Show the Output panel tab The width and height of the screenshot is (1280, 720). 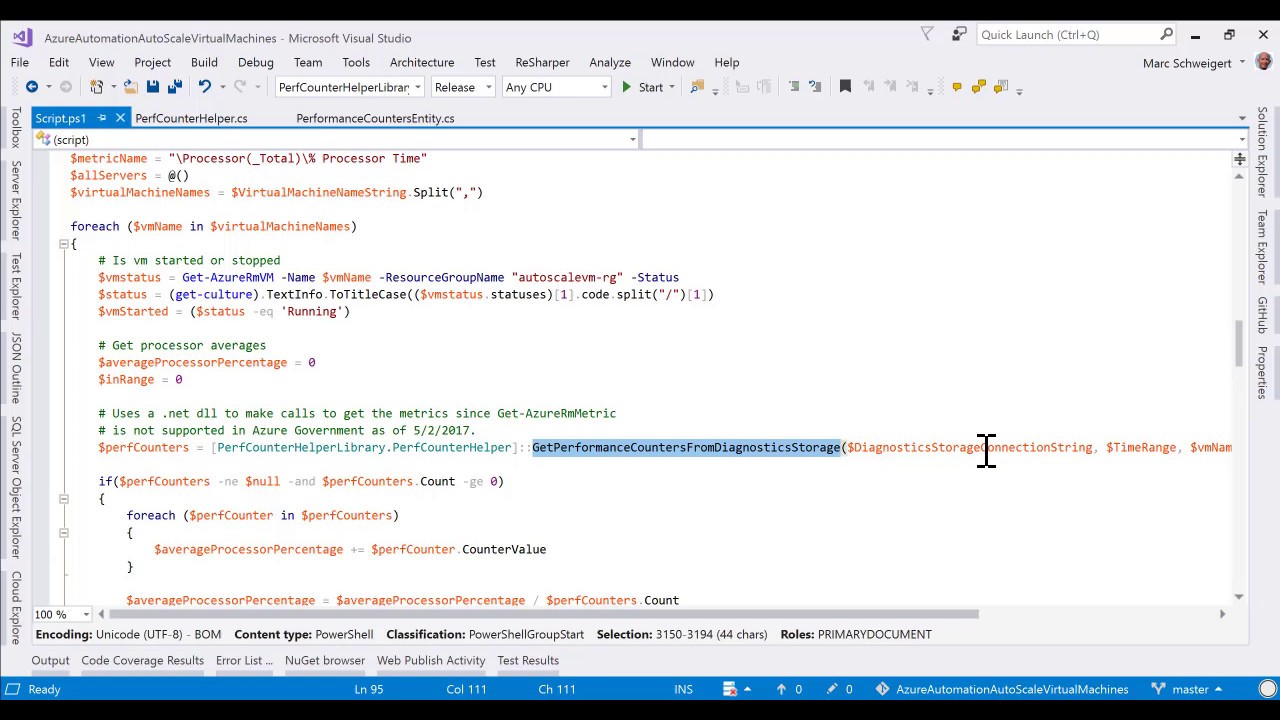[x=50, y=660]
